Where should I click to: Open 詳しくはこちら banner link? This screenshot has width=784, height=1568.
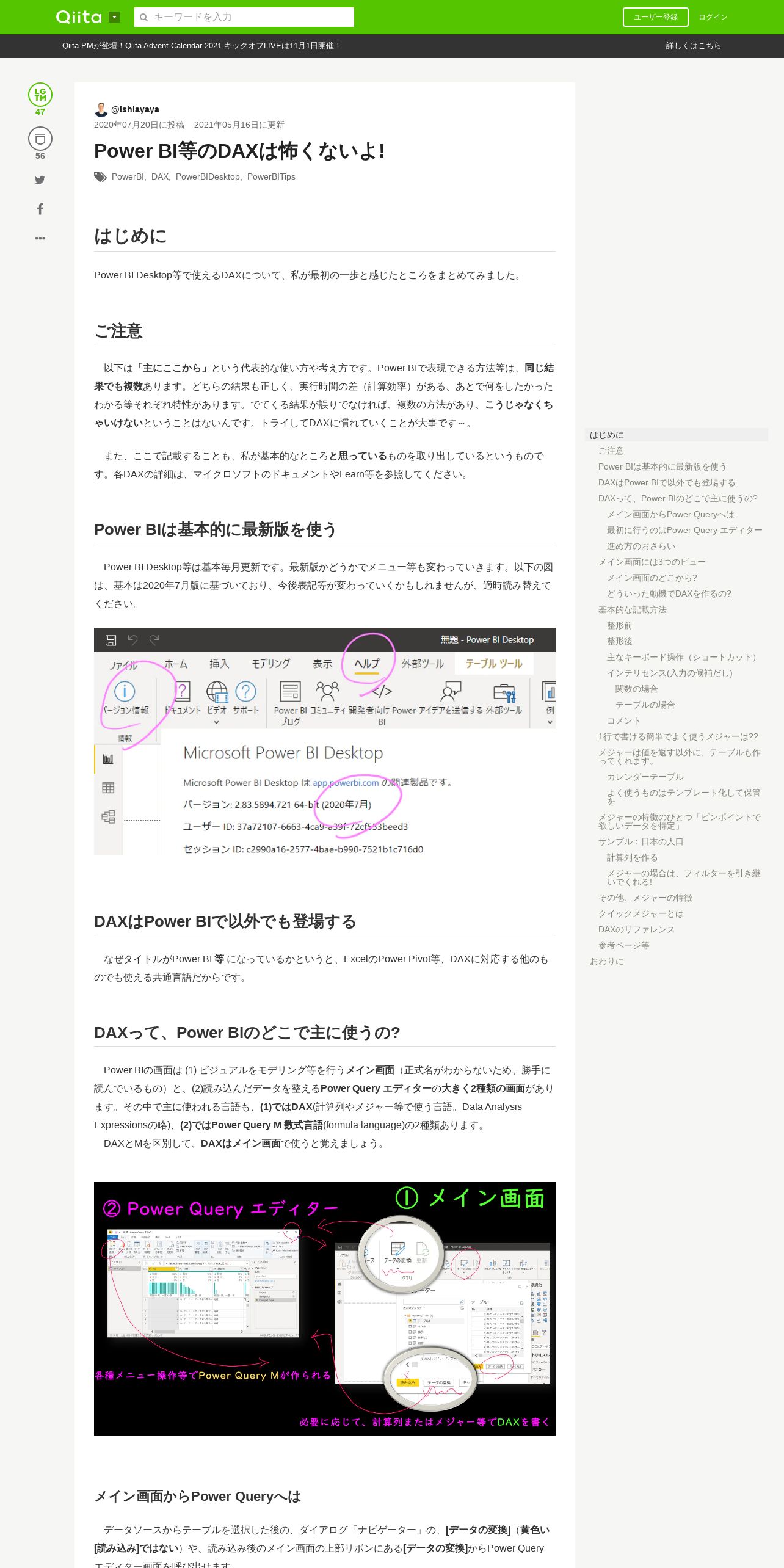[x=694, y=46]
